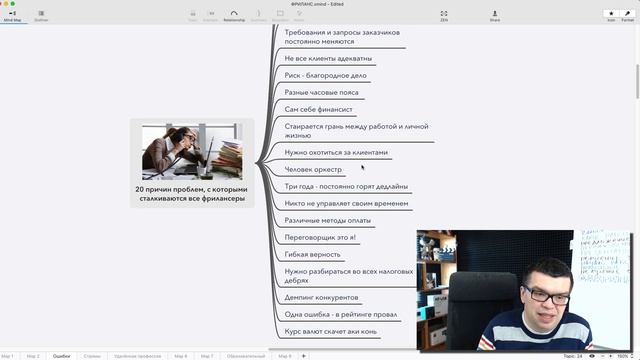Click the Topic: 24 count in status bar
The height and width of the screenshot is (360, 640).
point(573,356)
